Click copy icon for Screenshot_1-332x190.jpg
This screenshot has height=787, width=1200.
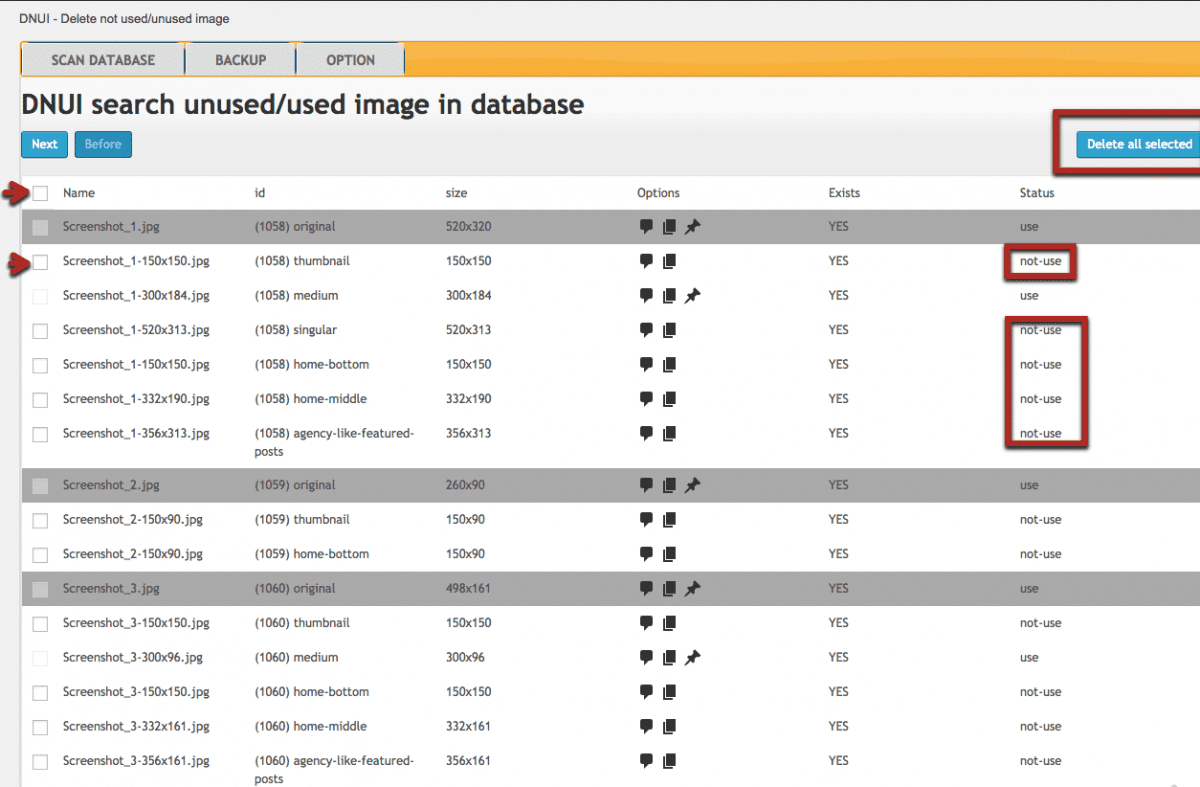click(669, 399)
